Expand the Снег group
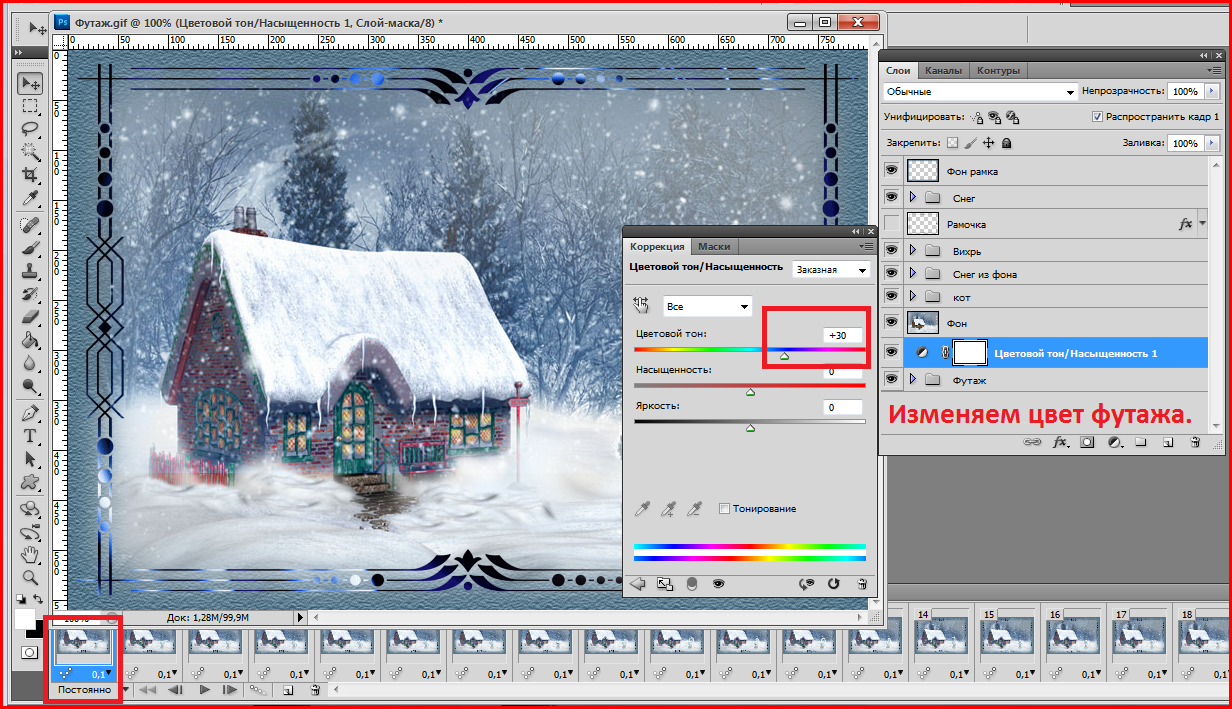The width and height of the screenshot is (1232, 709). 912,198
